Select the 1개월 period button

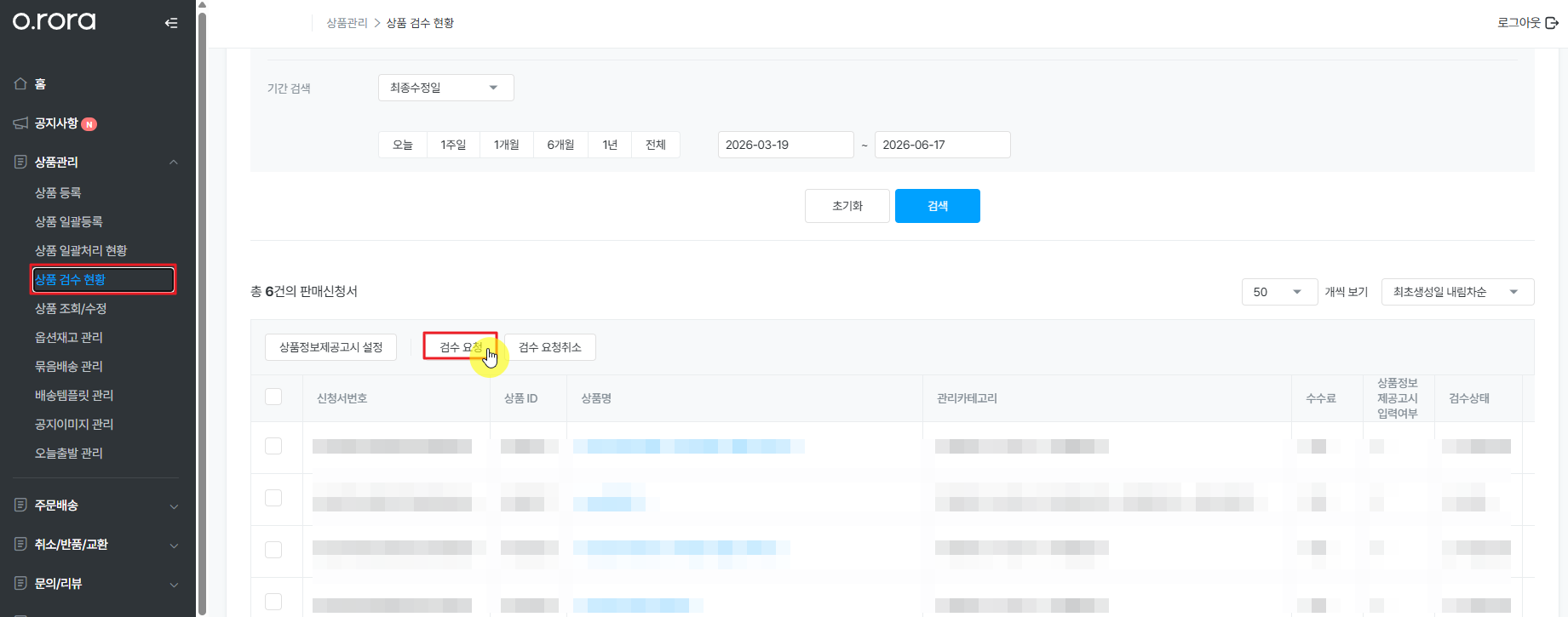coord(507,145)
